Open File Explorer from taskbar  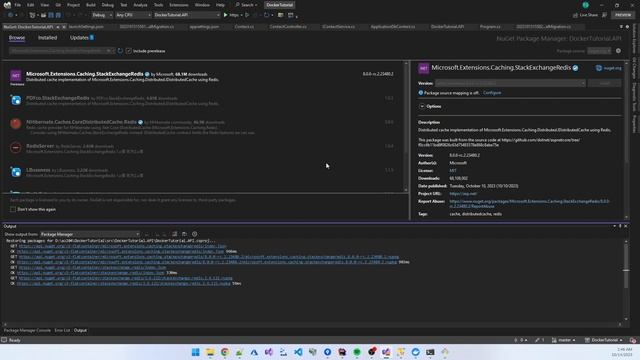pyautogui.click(x=210, y=352)
